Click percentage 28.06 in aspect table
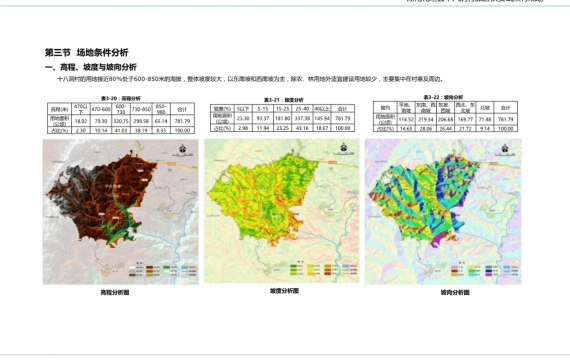Screen dimensions: 570x360 425,129
